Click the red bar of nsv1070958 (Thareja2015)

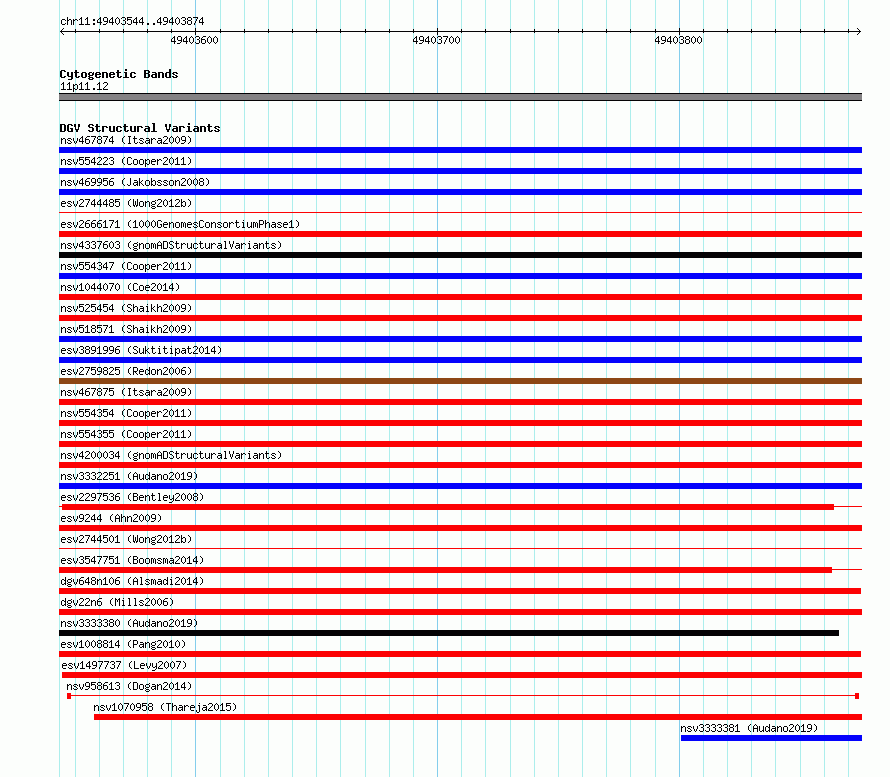[x=478, y=717]
